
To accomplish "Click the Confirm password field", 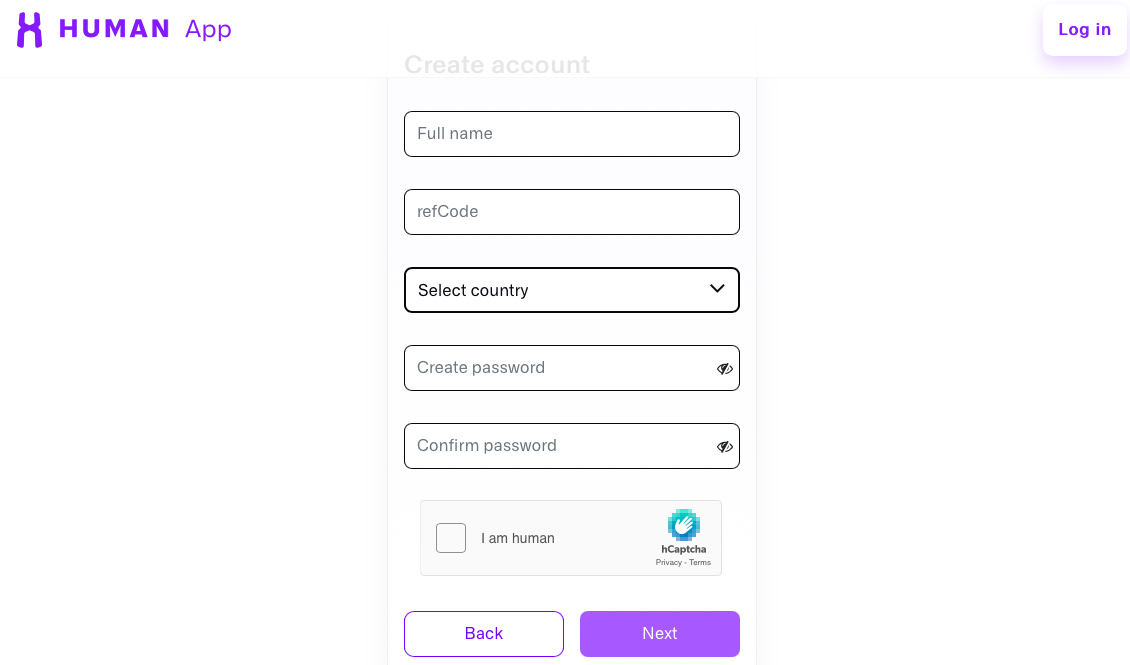I will pos(560,446).
